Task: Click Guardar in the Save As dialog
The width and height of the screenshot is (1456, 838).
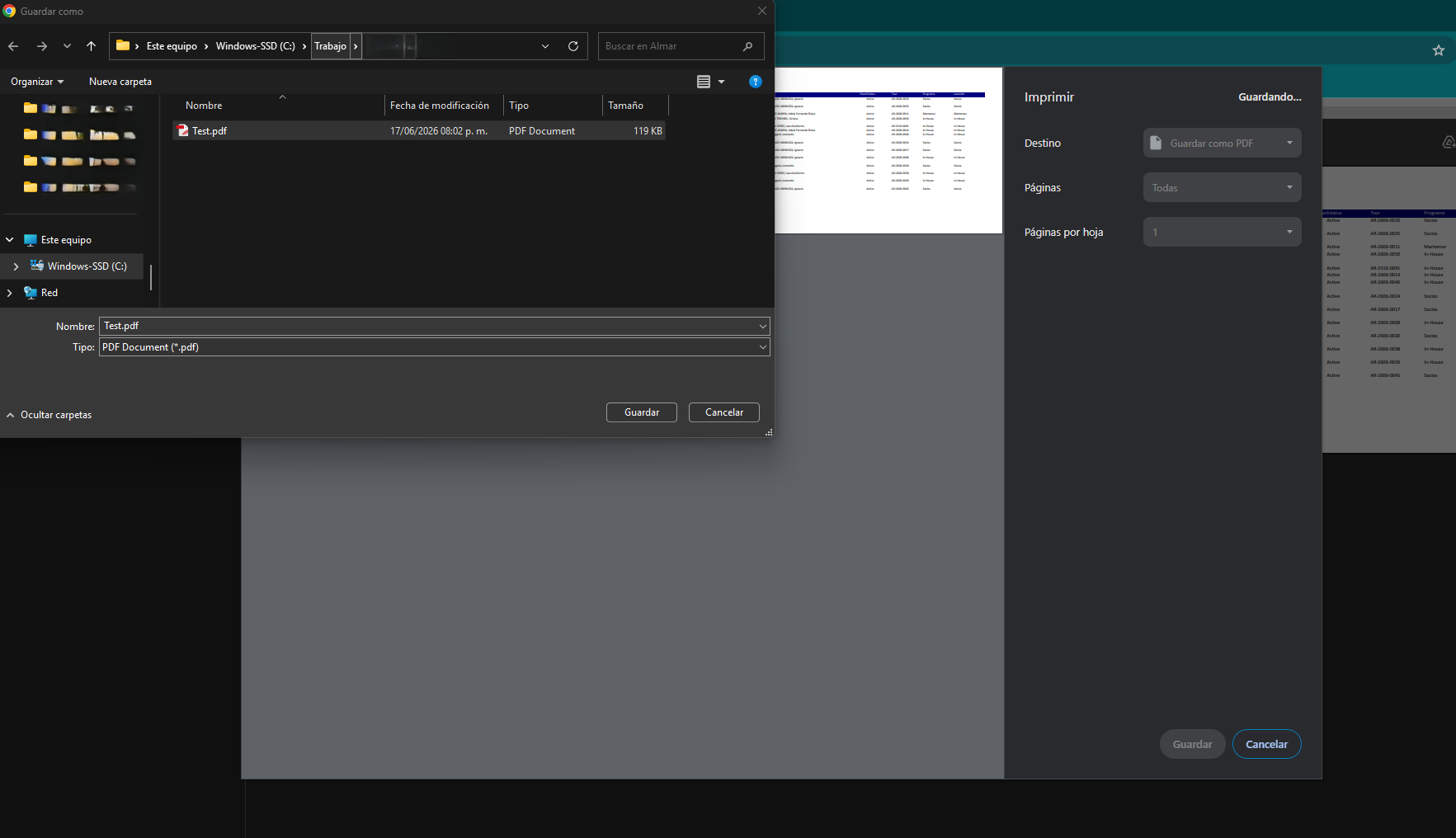Action: (x=642, y=412)
